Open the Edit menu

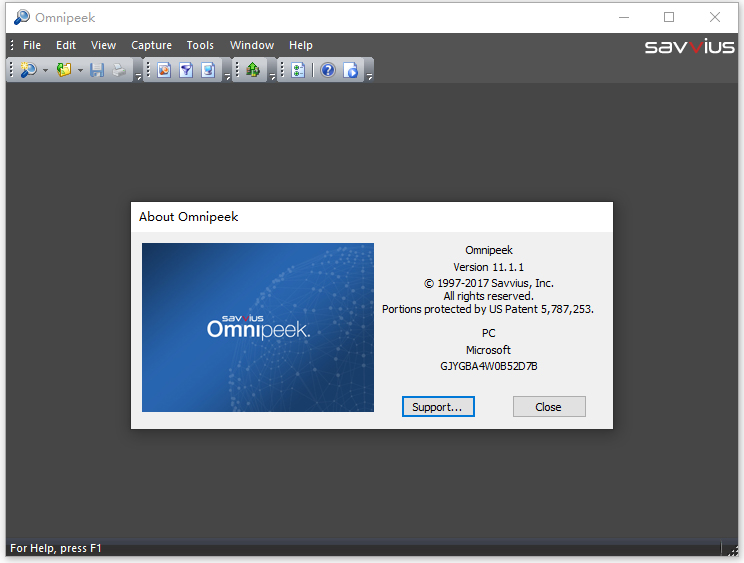pos(66,45)
